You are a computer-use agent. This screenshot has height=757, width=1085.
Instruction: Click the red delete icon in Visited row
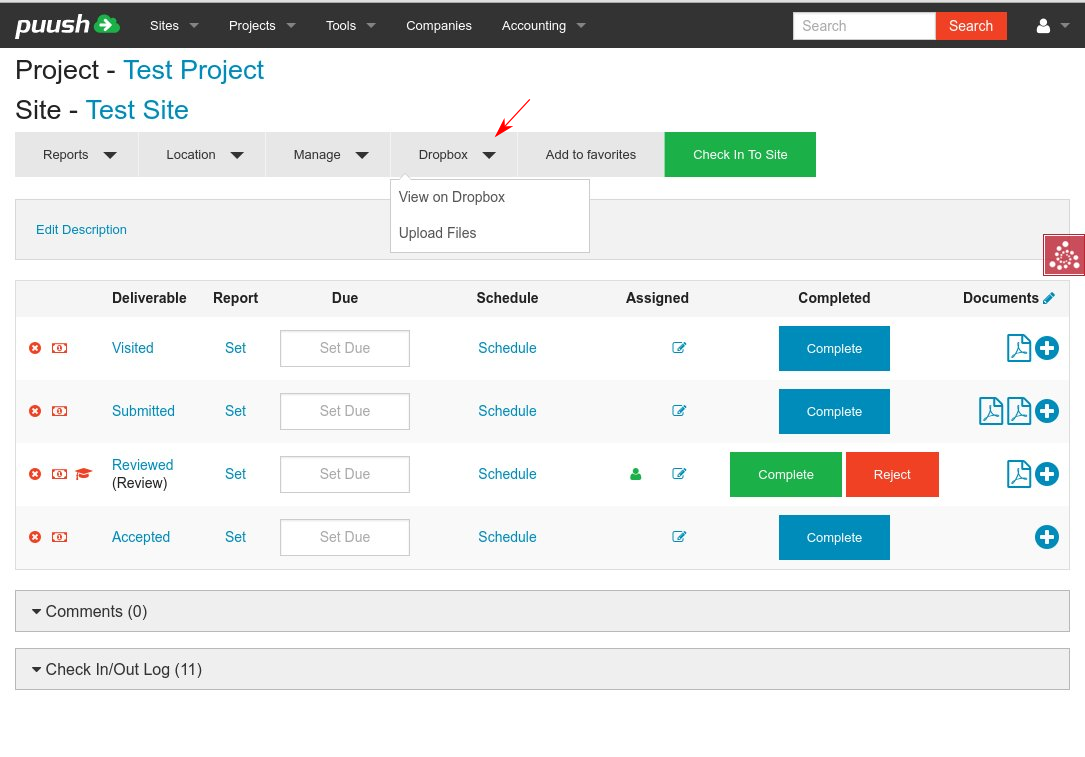click(35, 348)
